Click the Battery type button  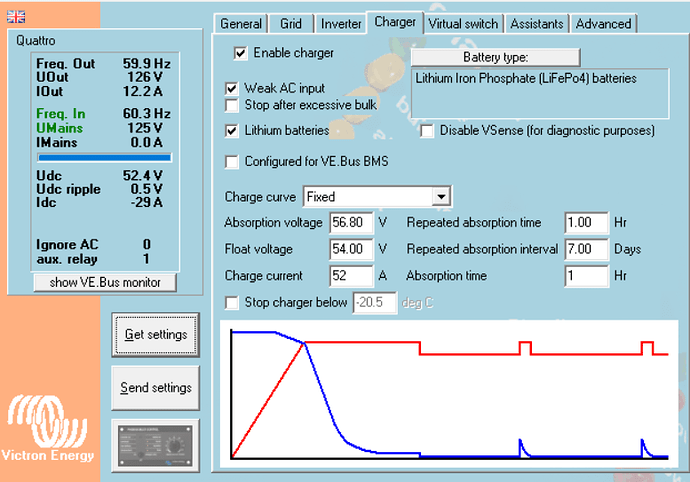point(495,57)
